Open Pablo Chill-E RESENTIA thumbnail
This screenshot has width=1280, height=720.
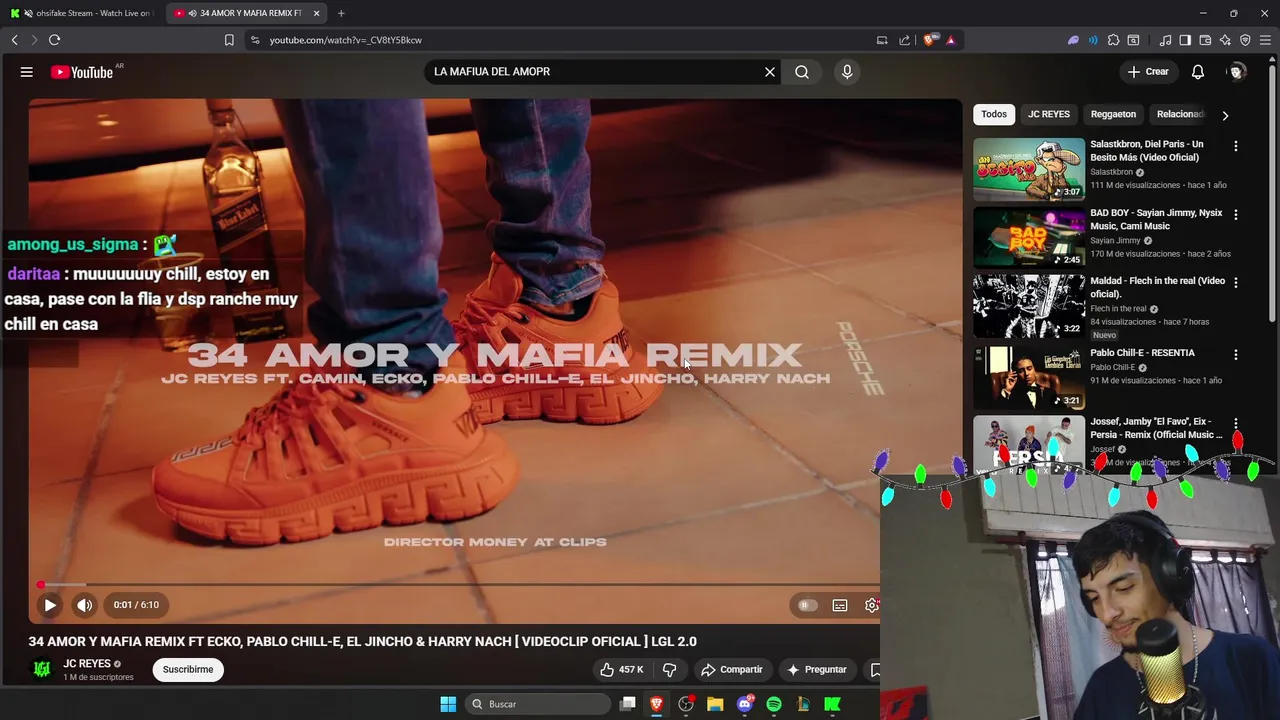click(1029, 376)
